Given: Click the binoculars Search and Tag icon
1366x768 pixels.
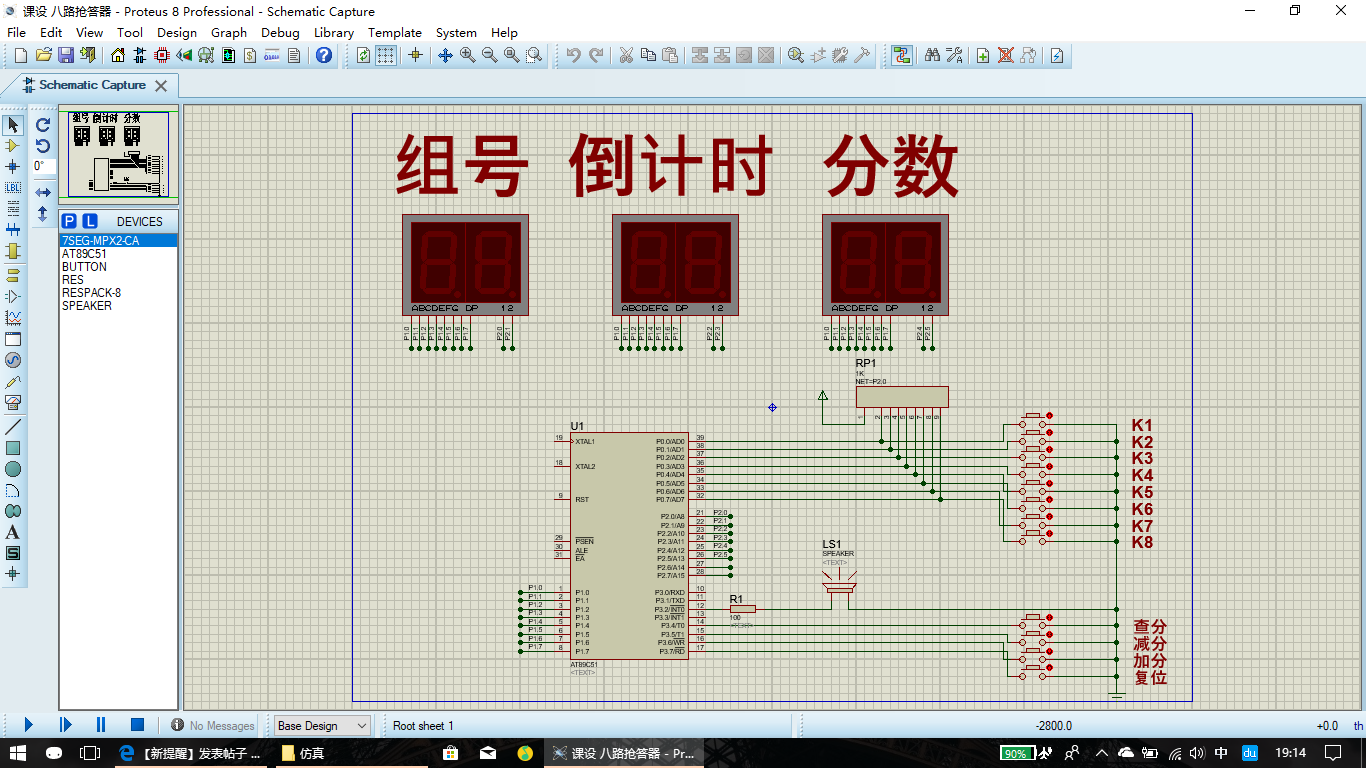Looking at the screenshot, I should click(x=932, y=55).
